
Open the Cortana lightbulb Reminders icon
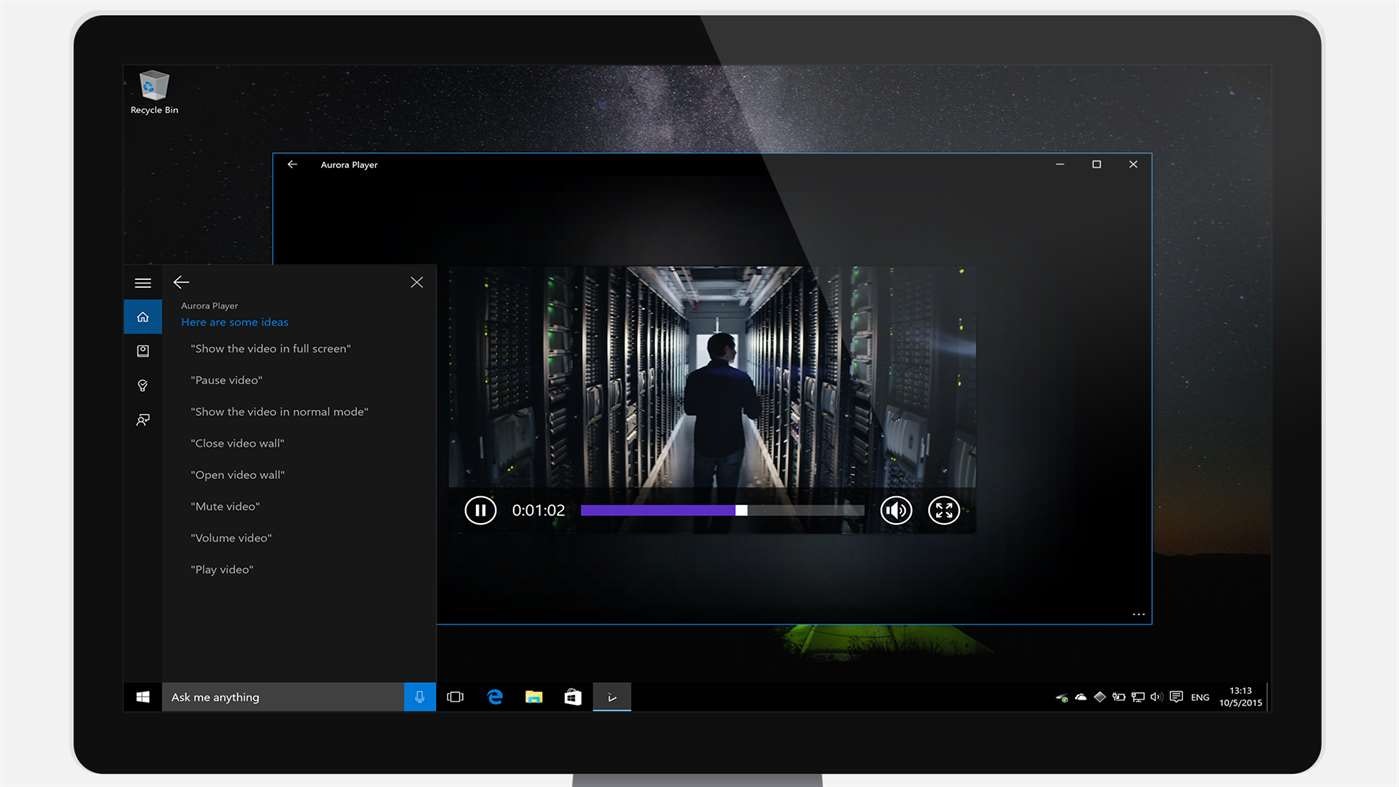(143, 386)
